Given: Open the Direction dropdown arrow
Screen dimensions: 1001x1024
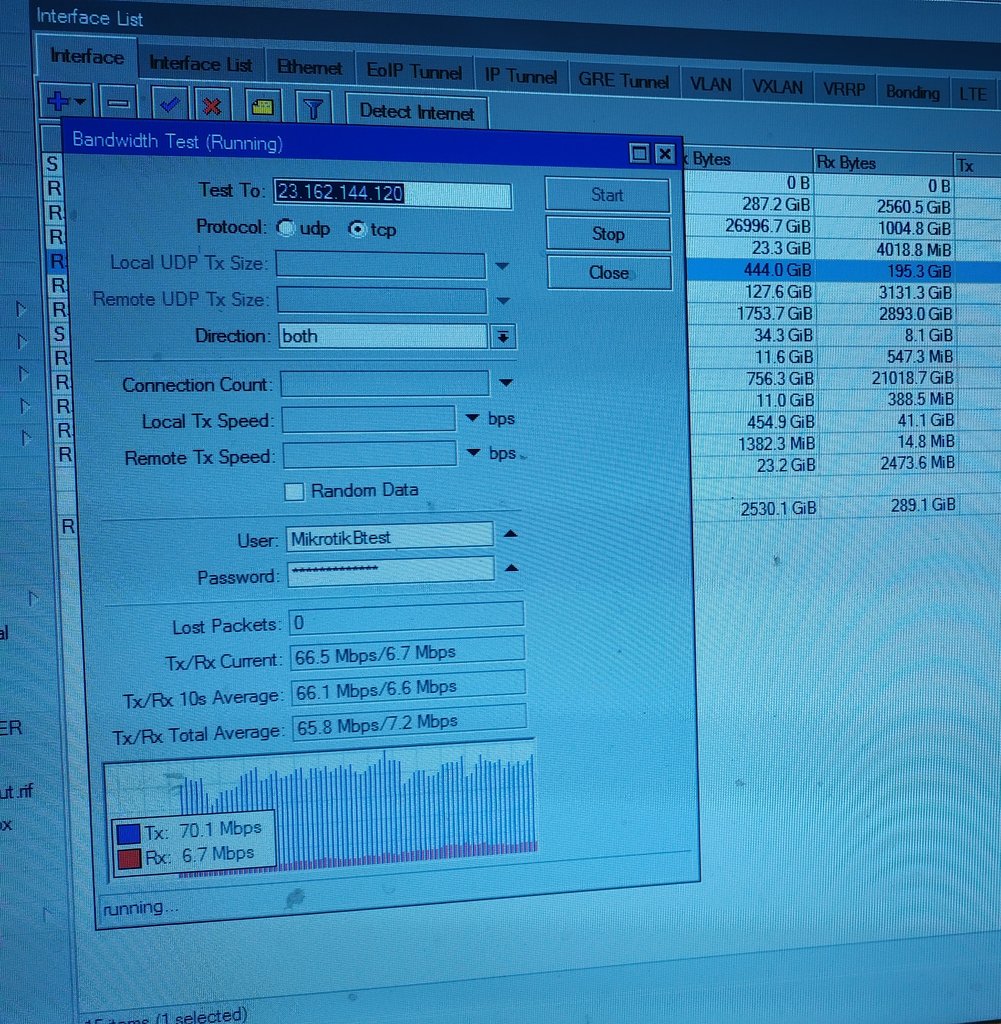Looking at the screenshot, I should 503,337.
